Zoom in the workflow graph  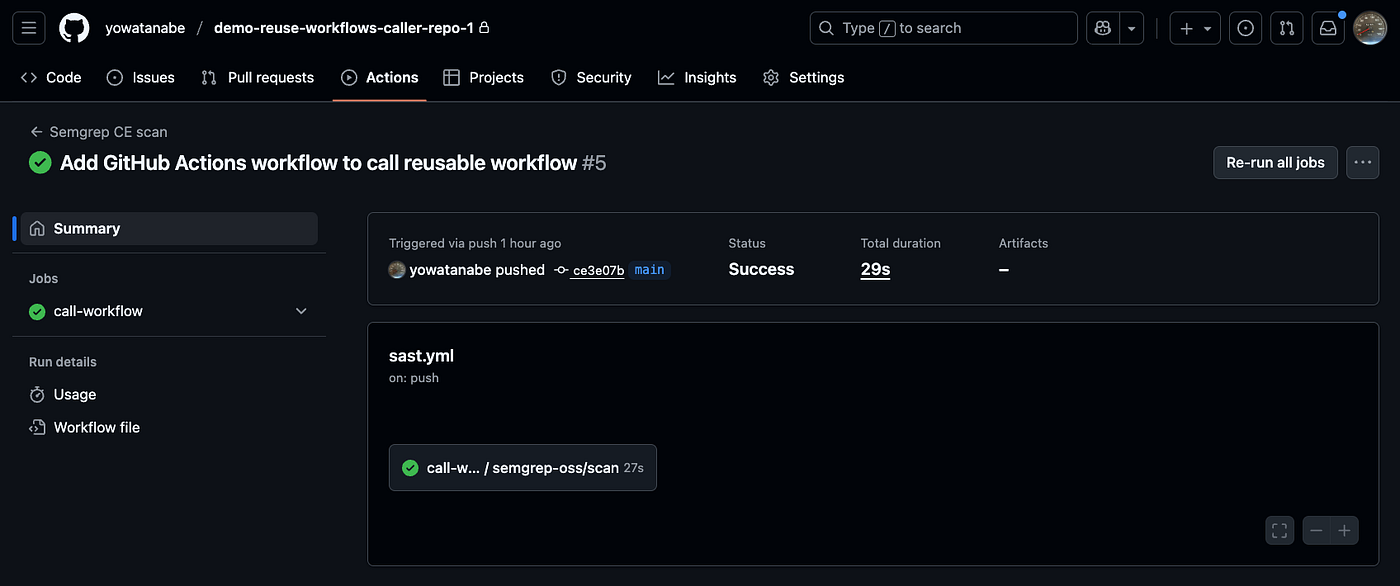click(1345, 531)
